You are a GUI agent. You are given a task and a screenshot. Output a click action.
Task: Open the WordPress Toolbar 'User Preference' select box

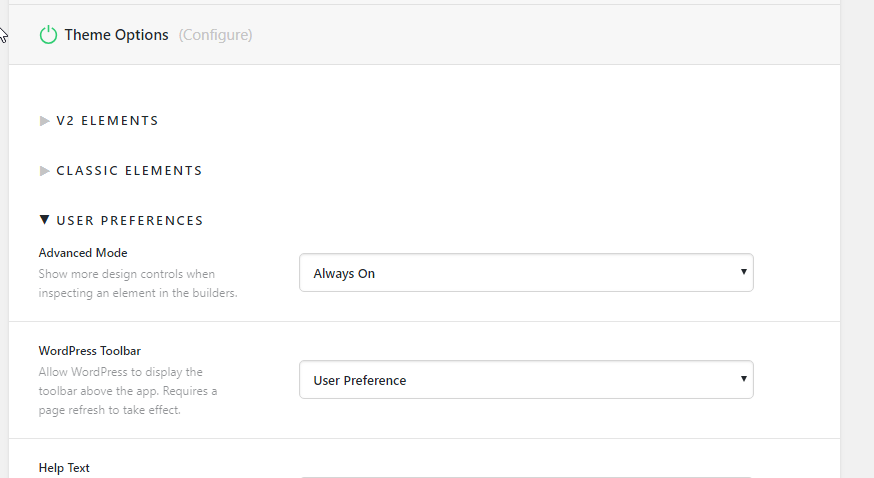coord(526,379)
